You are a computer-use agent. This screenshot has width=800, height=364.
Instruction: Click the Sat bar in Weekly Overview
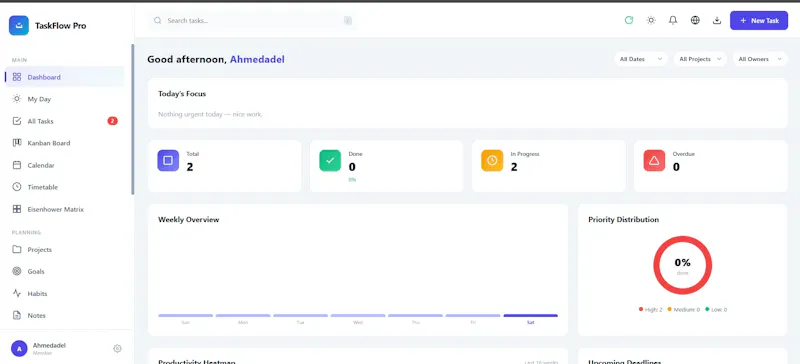530,316
